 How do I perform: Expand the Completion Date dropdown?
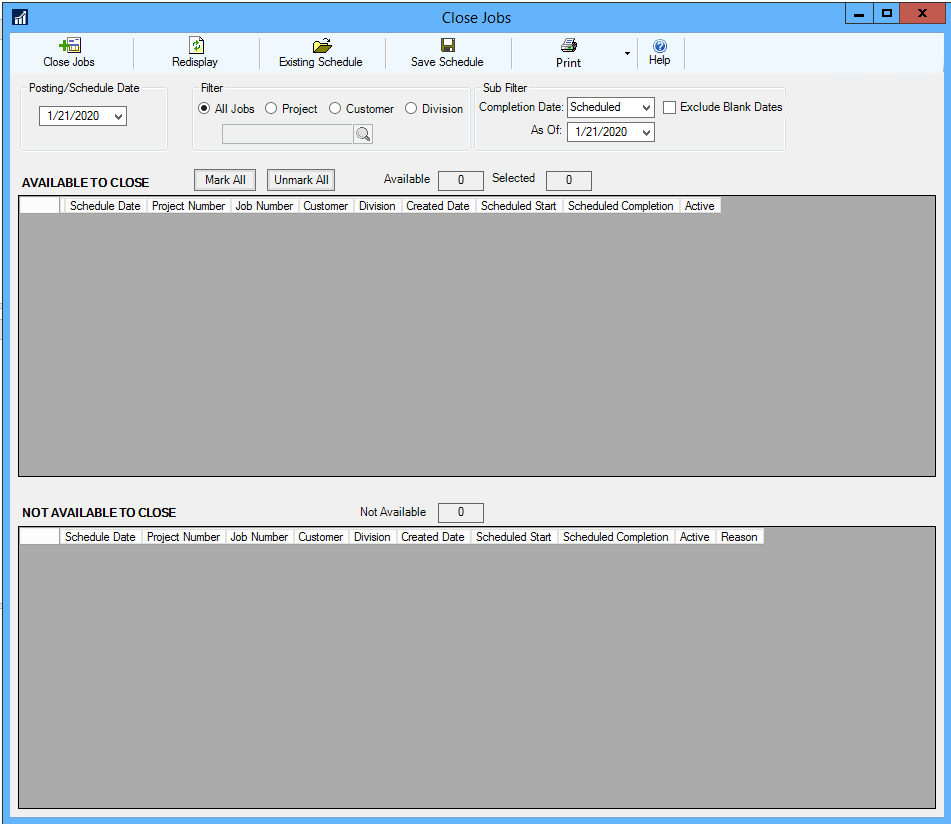coord(645,107)
